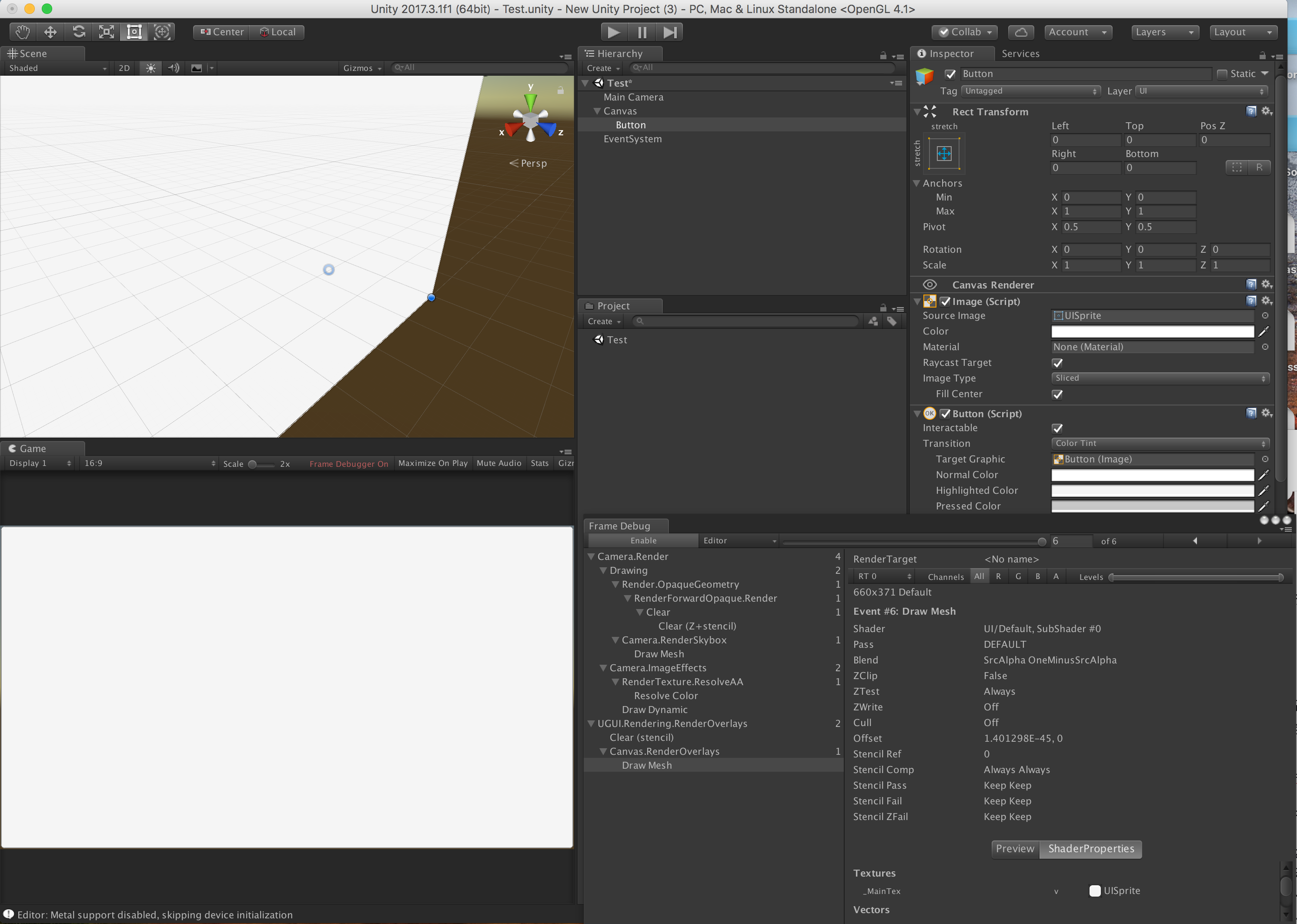The height and width of the screenshot is (924, 1297).
Task: Click Enable button in Frame Debugger
Action: click(641, 540)
